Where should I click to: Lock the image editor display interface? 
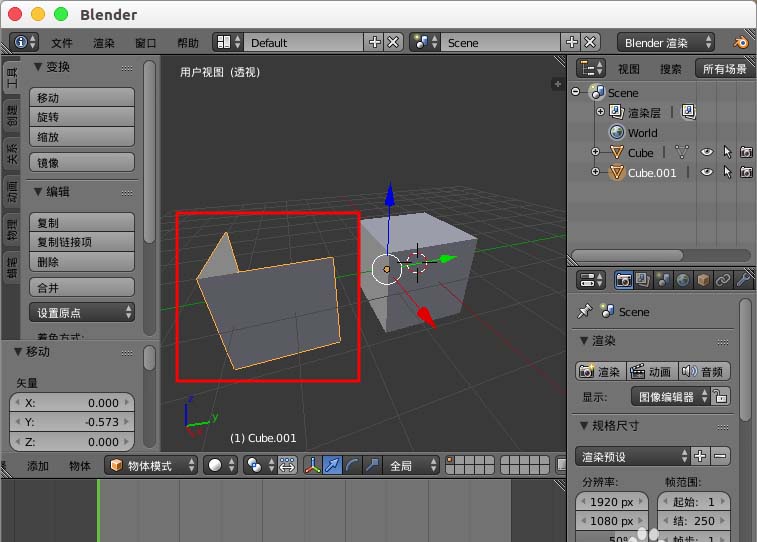[x=720, y=397]
